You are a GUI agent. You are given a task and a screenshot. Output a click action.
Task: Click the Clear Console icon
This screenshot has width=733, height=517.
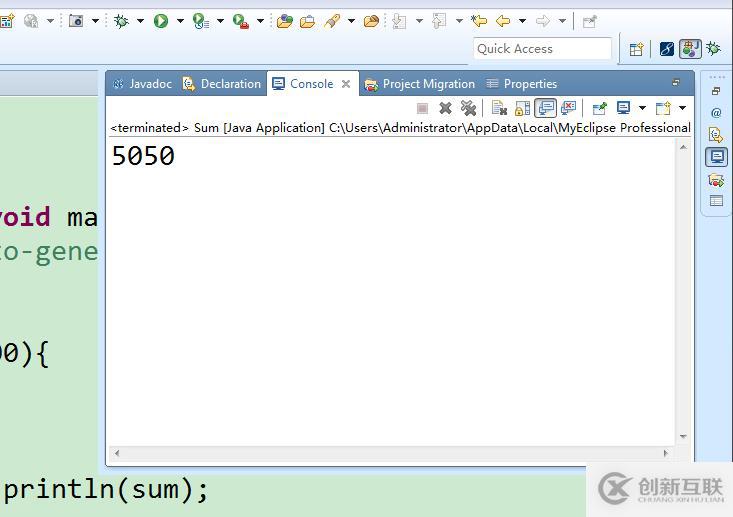[x=499, y=108]
